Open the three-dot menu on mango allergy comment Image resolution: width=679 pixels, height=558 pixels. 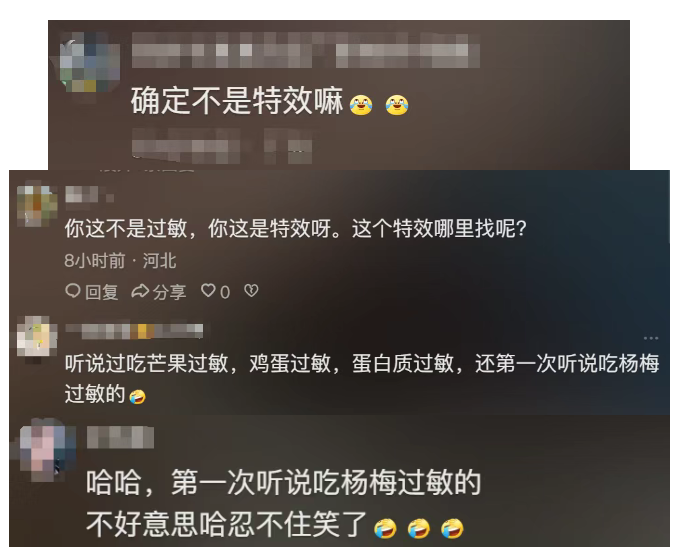[x=651, y=338]
